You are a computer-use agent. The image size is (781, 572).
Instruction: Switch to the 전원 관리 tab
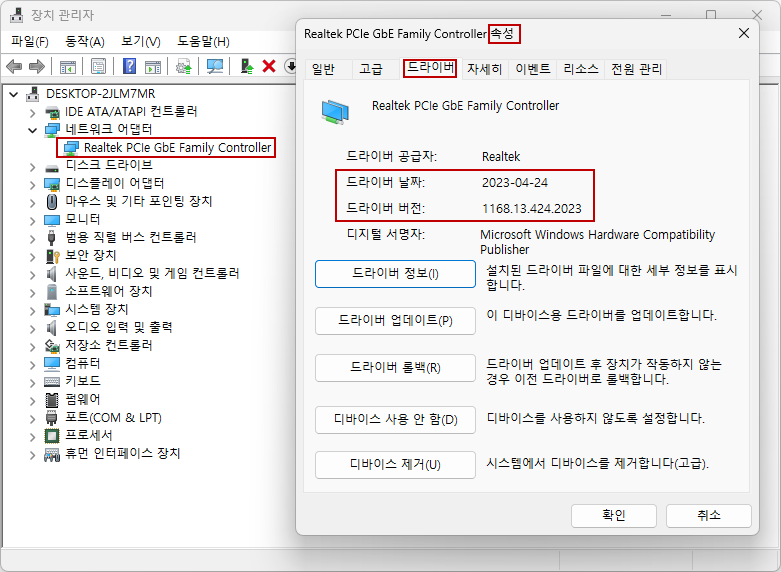pyautogui.click(x=637, y=69)
